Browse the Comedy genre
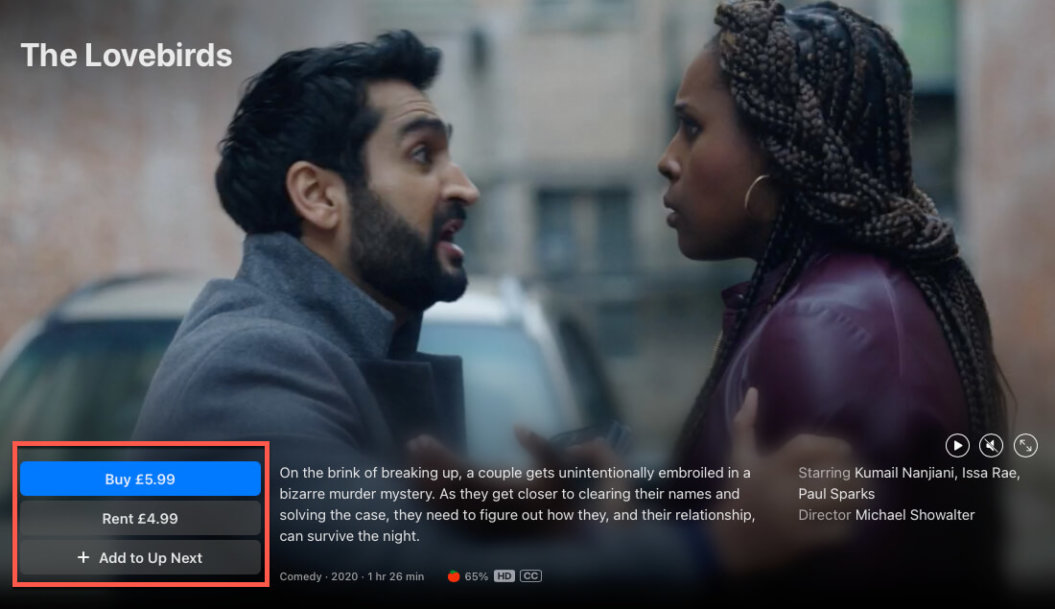 298,575
